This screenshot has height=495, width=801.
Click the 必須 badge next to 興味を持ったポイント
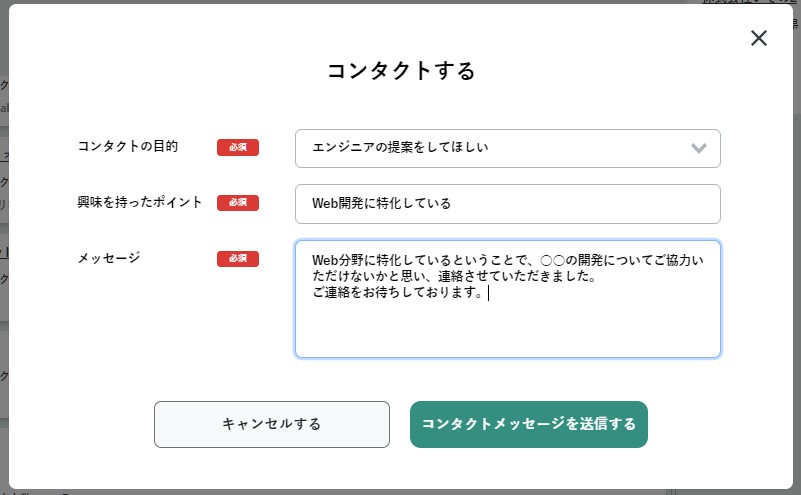click(238, 203)
